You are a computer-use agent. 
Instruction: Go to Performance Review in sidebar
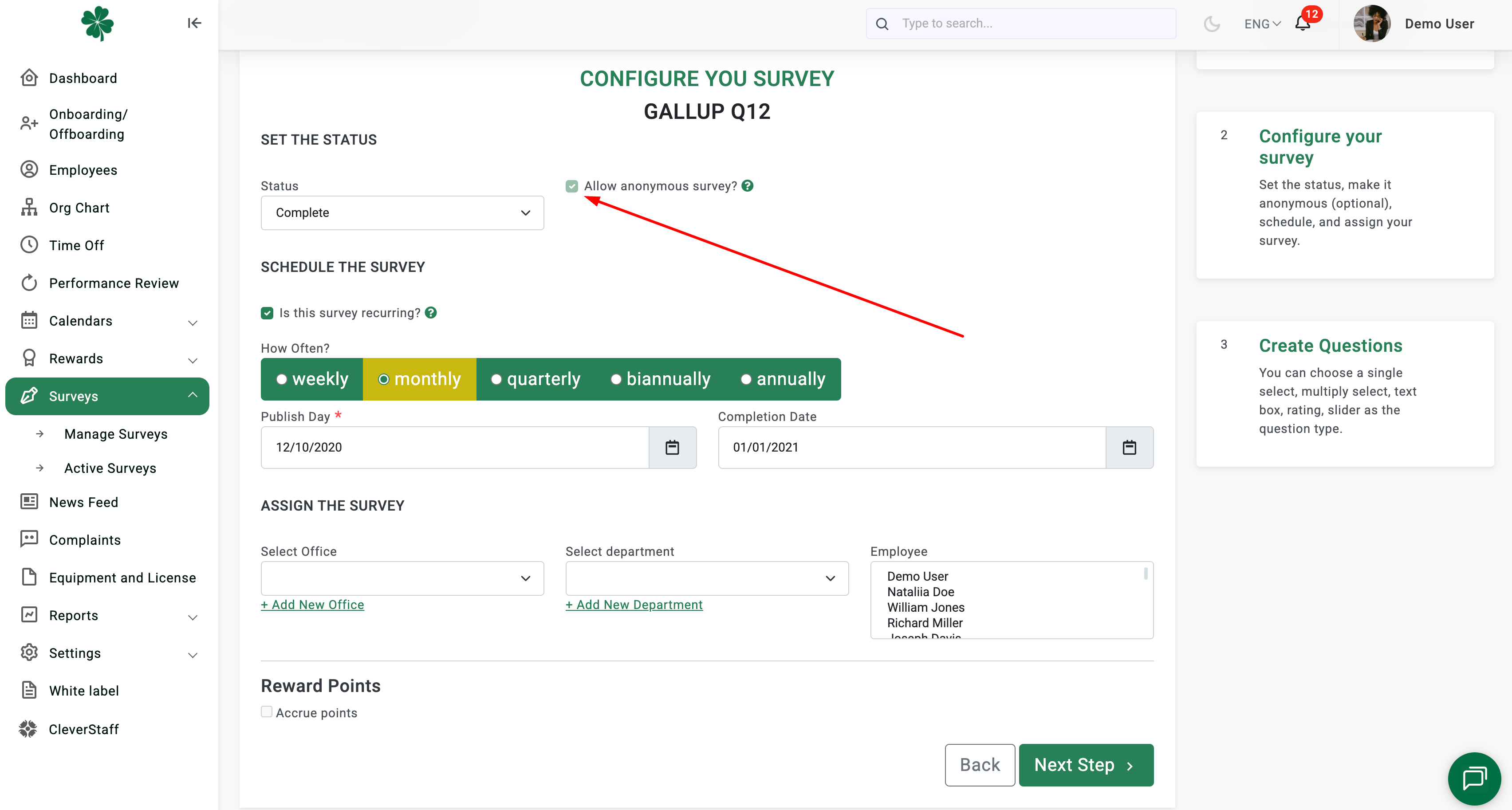point(114,283)
